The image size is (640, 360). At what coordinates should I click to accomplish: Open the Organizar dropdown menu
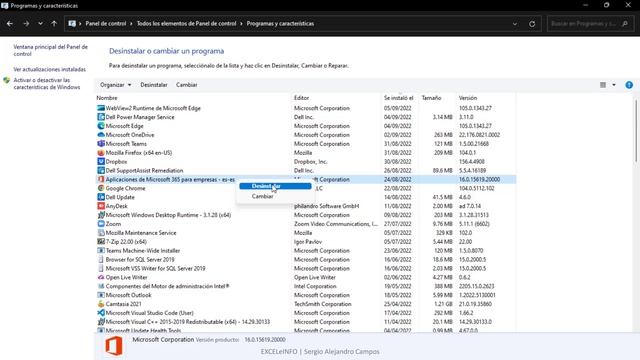point(116,85)
